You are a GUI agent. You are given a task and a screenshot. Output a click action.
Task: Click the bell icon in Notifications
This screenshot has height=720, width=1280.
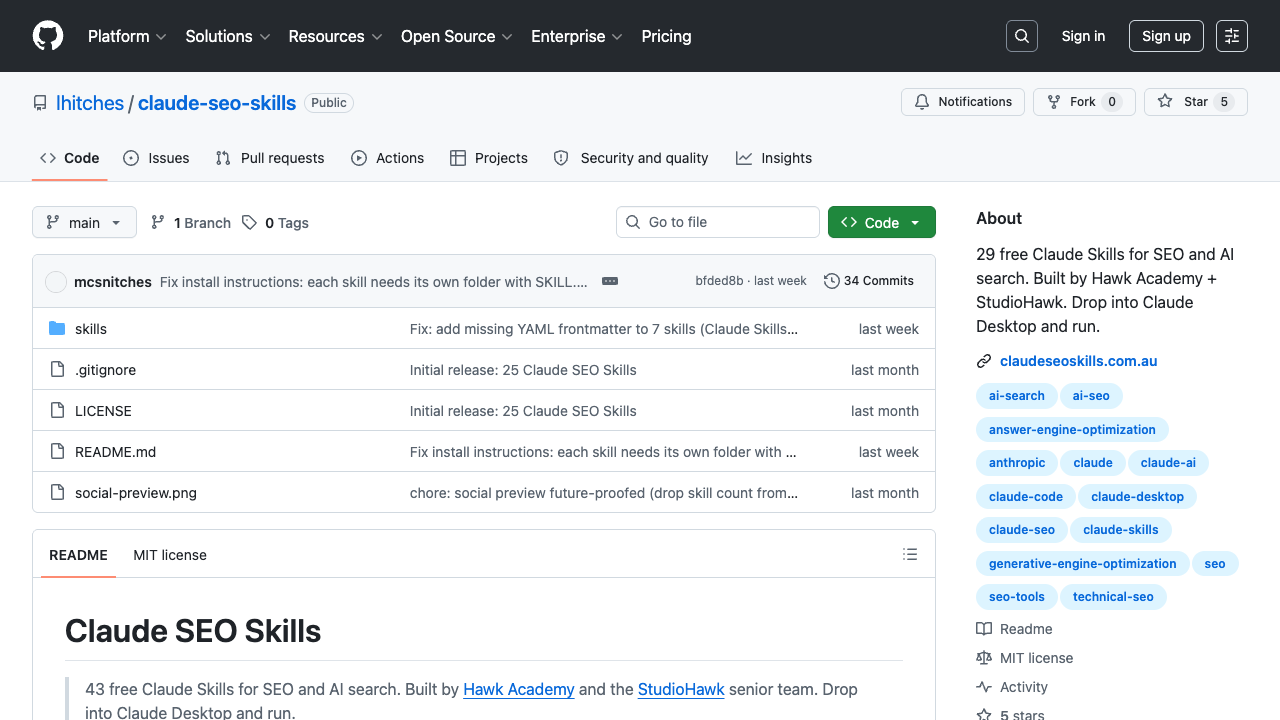click(922, 102)
